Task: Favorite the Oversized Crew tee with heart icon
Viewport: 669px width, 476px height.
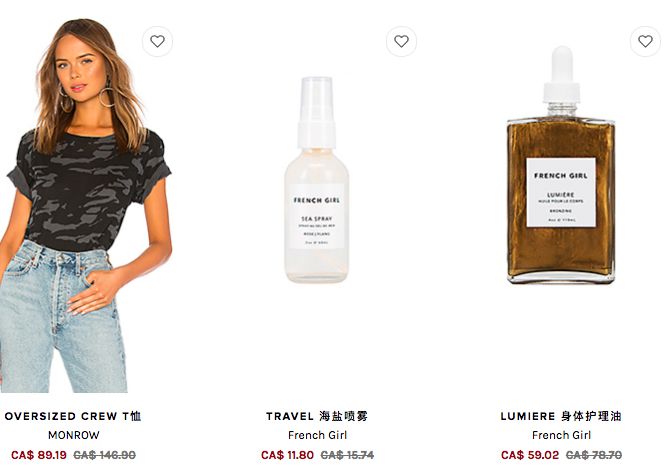Action: click(x=157, y=41)
